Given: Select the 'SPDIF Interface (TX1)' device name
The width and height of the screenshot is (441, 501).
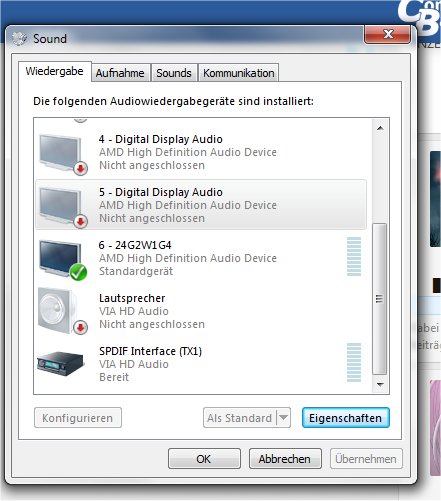Looking at the screenshot, I should [x=150, y=351].
